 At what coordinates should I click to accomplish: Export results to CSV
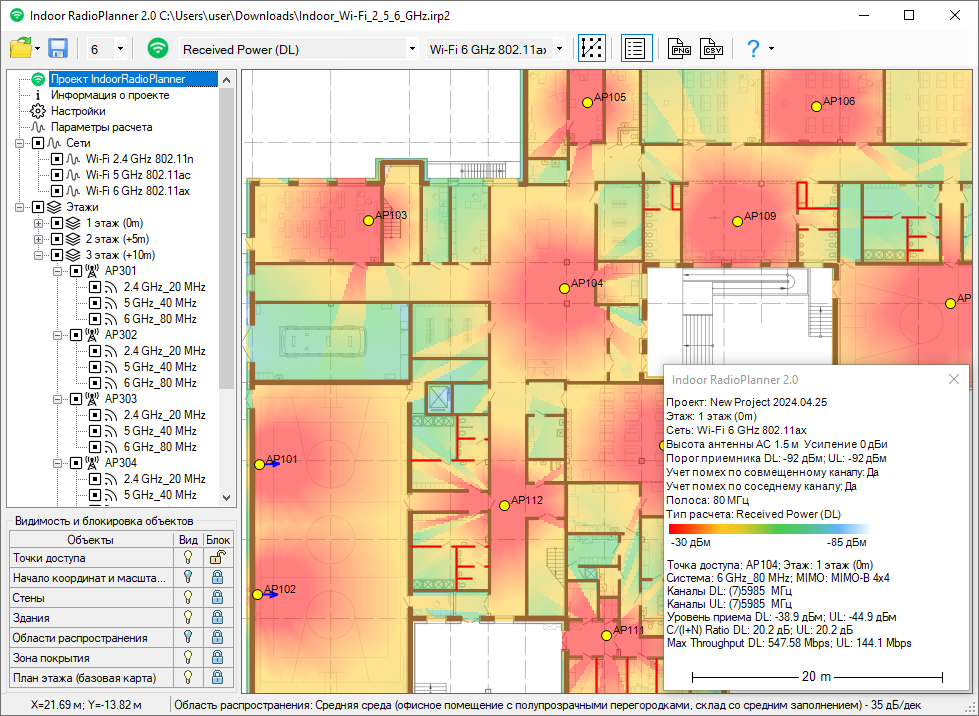point(712,49)
